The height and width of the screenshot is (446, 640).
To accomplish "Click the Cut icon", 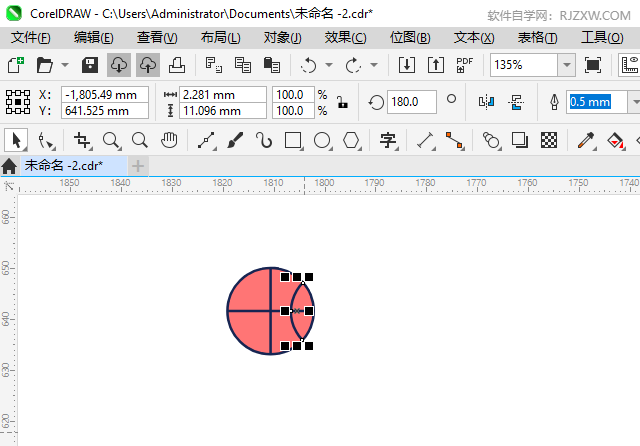I will click(x=213, y=65).
